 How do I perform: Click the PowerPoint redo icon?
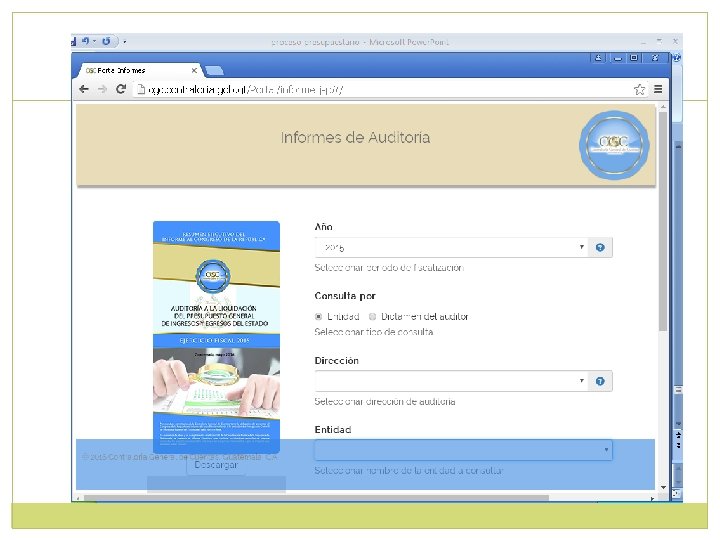[x=106, y=41]
